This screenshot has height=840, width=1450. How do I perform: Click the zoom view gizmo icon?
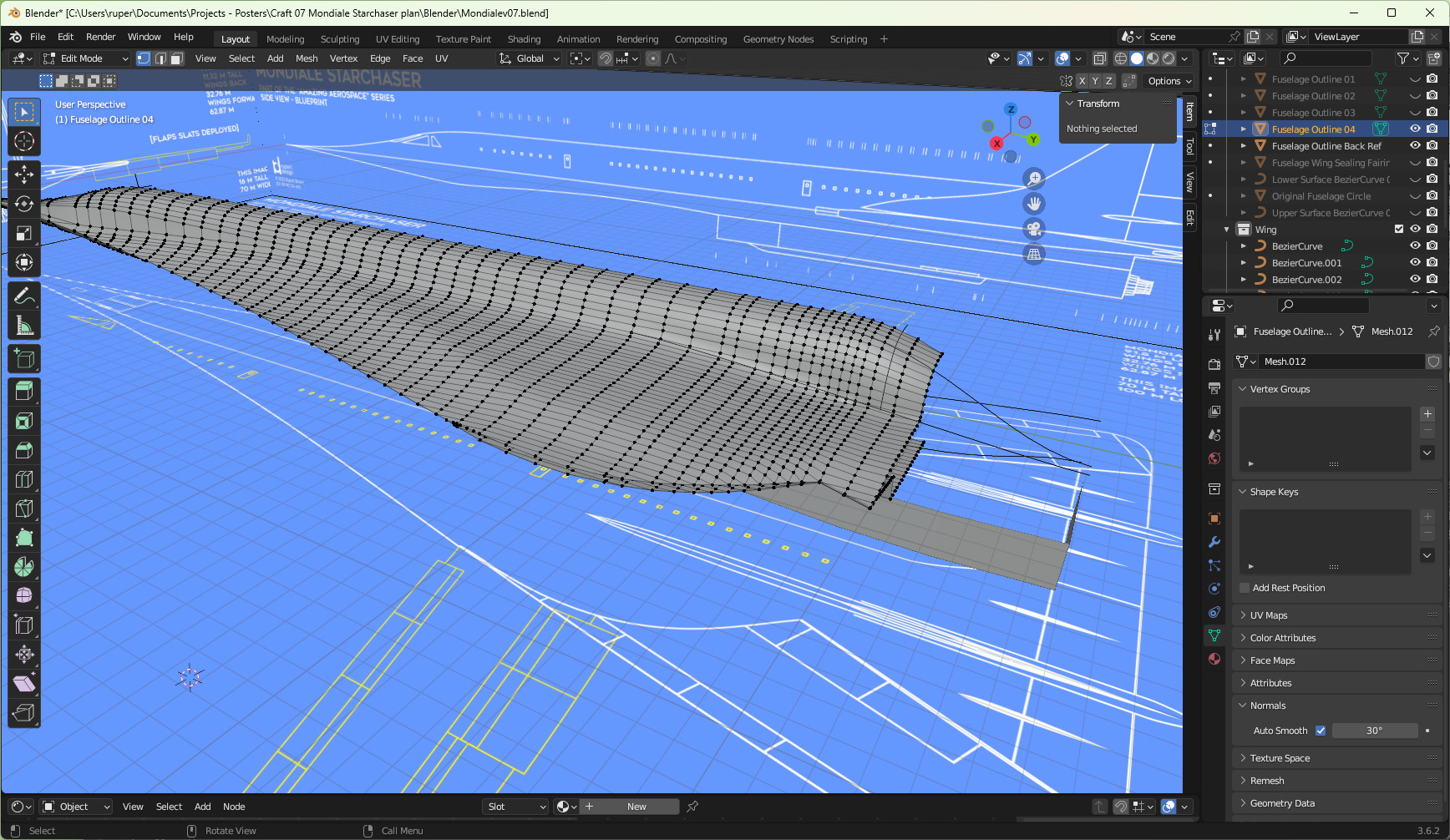click(1034, 178)
